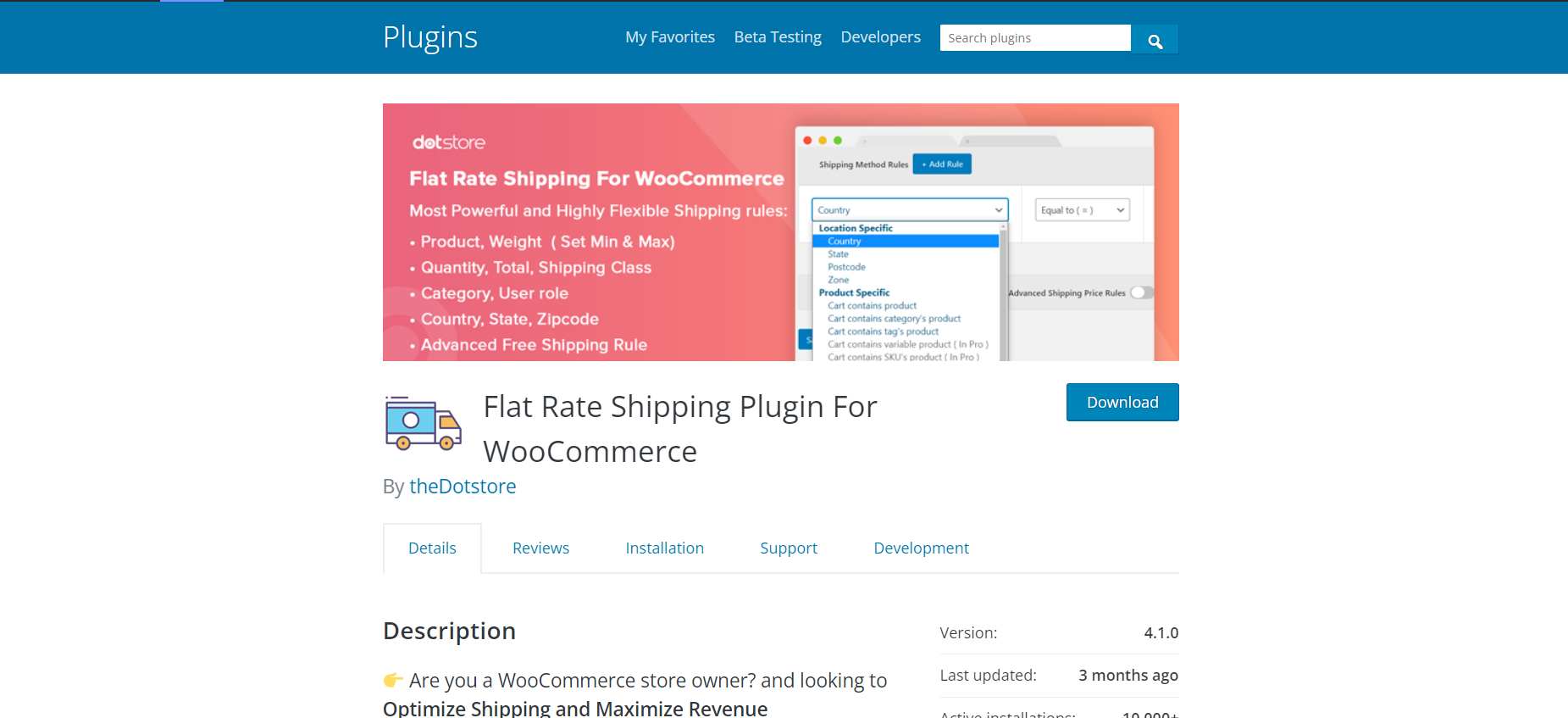Open the Developers nav link
This screenshot has width=1568, height=718.
(x=880, y=37)
